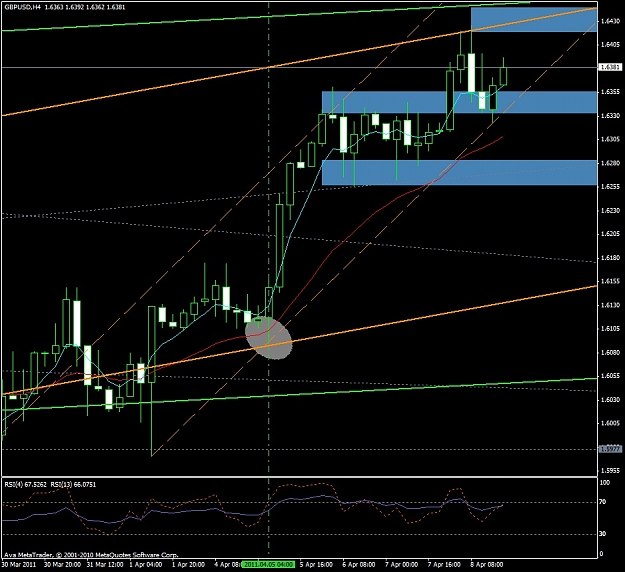Click the 8 Apr 08:00 time label
The image size is (625, 572).
point(487,565)
